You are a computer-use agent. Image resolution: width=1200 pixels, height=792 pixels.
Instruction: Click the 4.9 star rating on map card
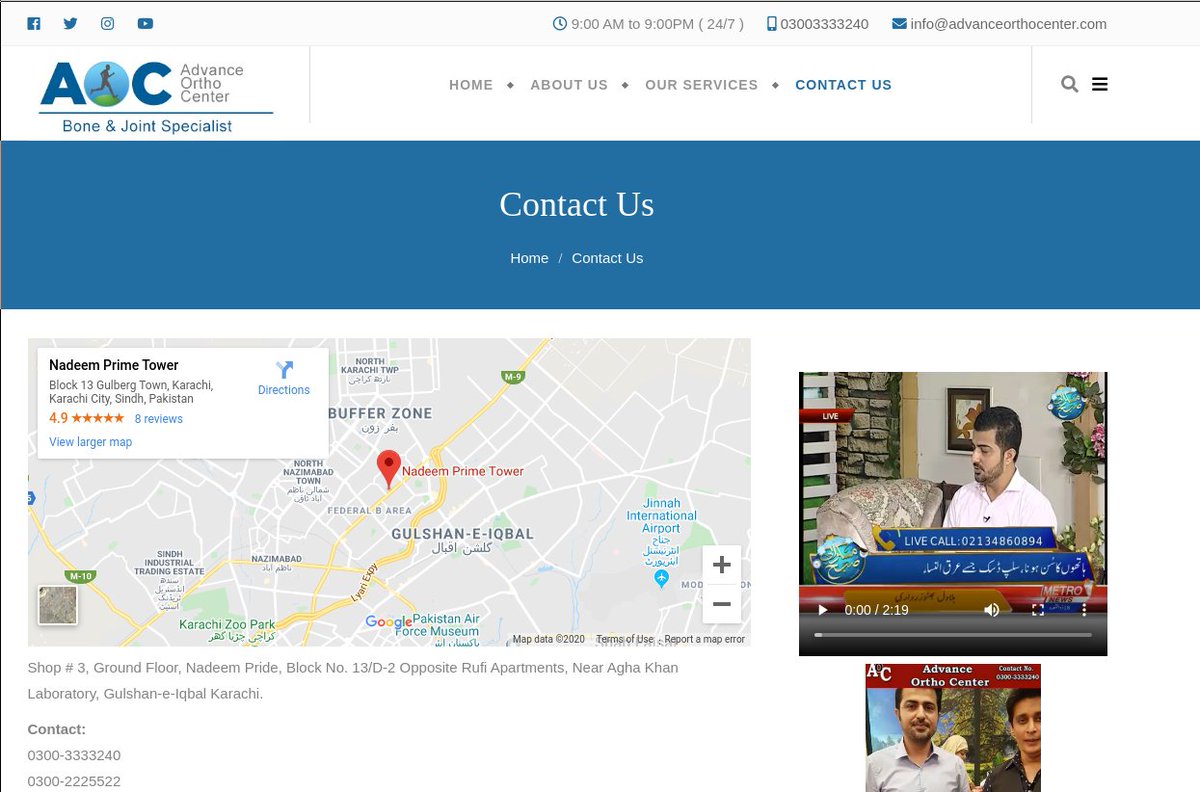coord(87,419)
